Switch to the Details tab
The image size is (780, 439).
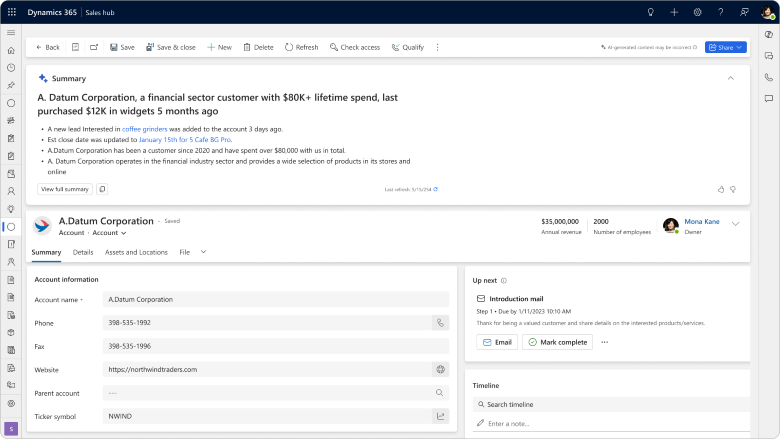(x=83, y=252)
